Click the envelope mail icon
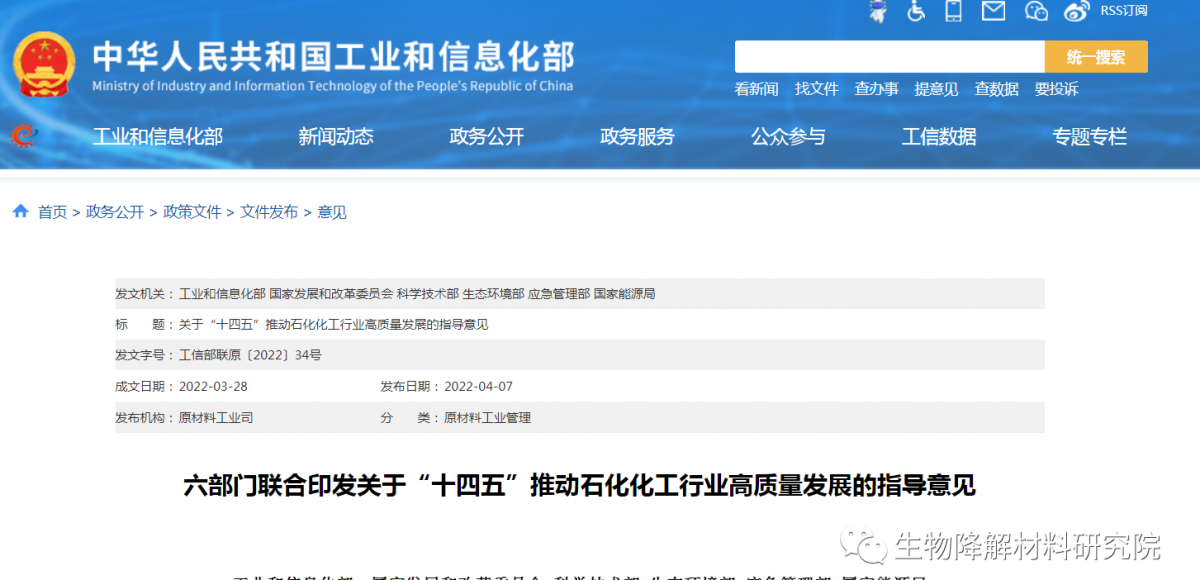Screen dimensions: 1200x580 pyautogui.click(x=993, y=11)
